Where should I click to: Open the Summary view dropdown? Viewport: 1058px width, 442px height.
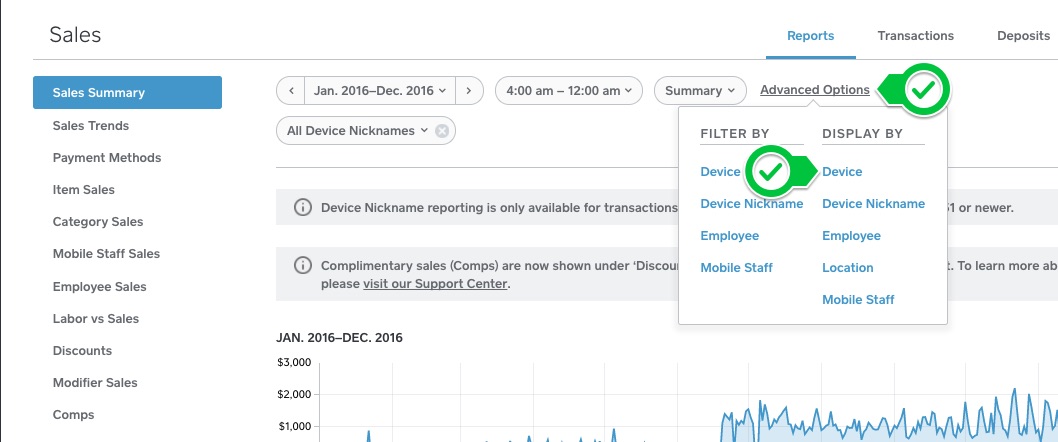pyautogui.click(x=700, y=91)
